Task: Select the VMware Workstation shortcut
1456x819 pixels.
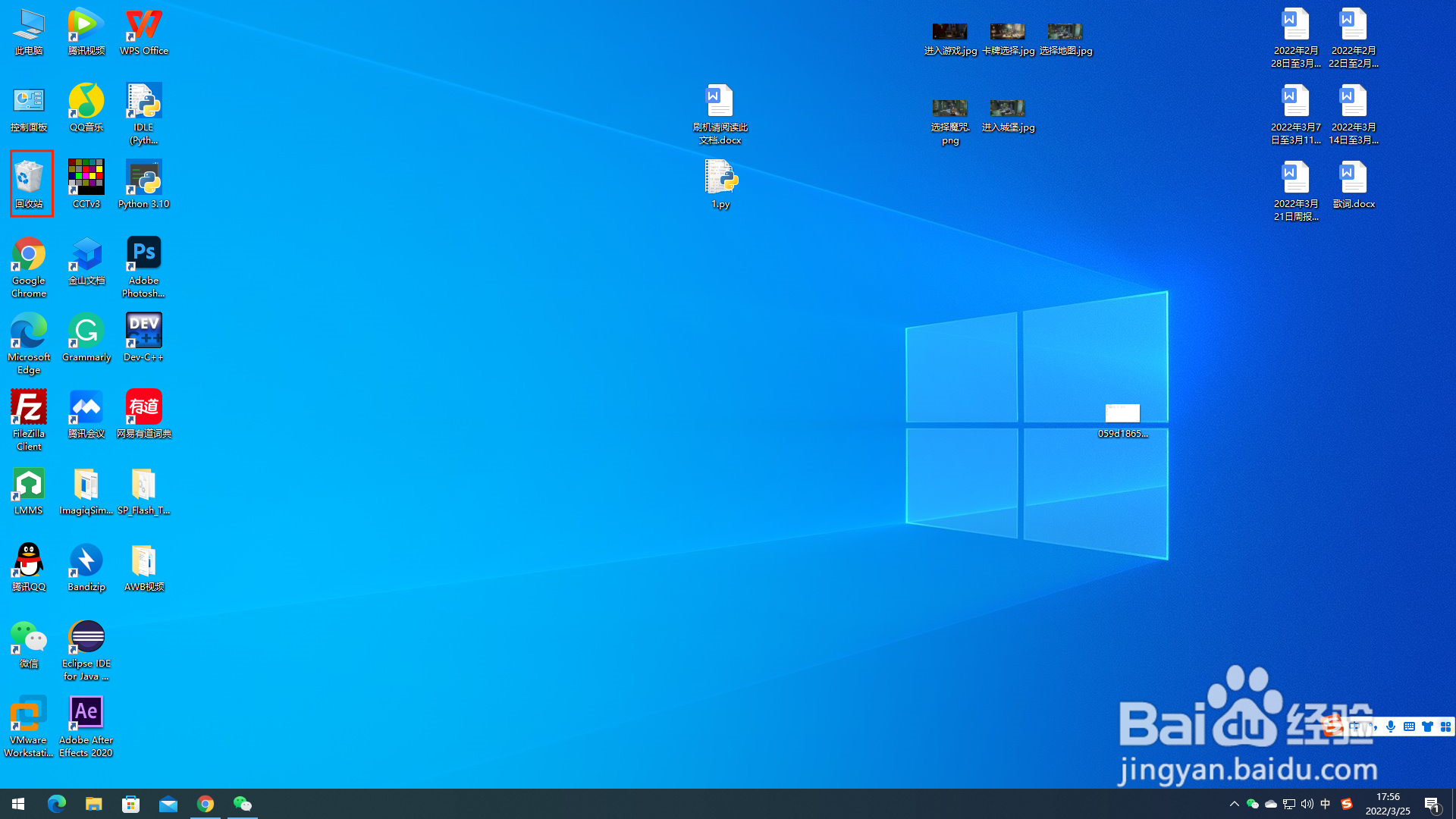Action: 29,727
